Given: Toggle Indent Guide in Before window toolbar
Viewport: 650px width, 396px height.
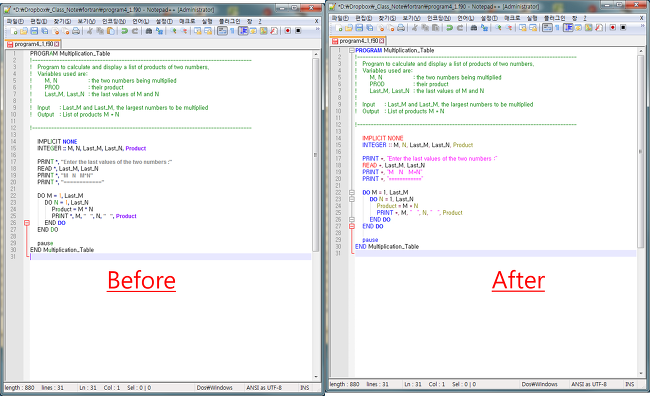Looking at the screenshot, I should pos(243,31).
